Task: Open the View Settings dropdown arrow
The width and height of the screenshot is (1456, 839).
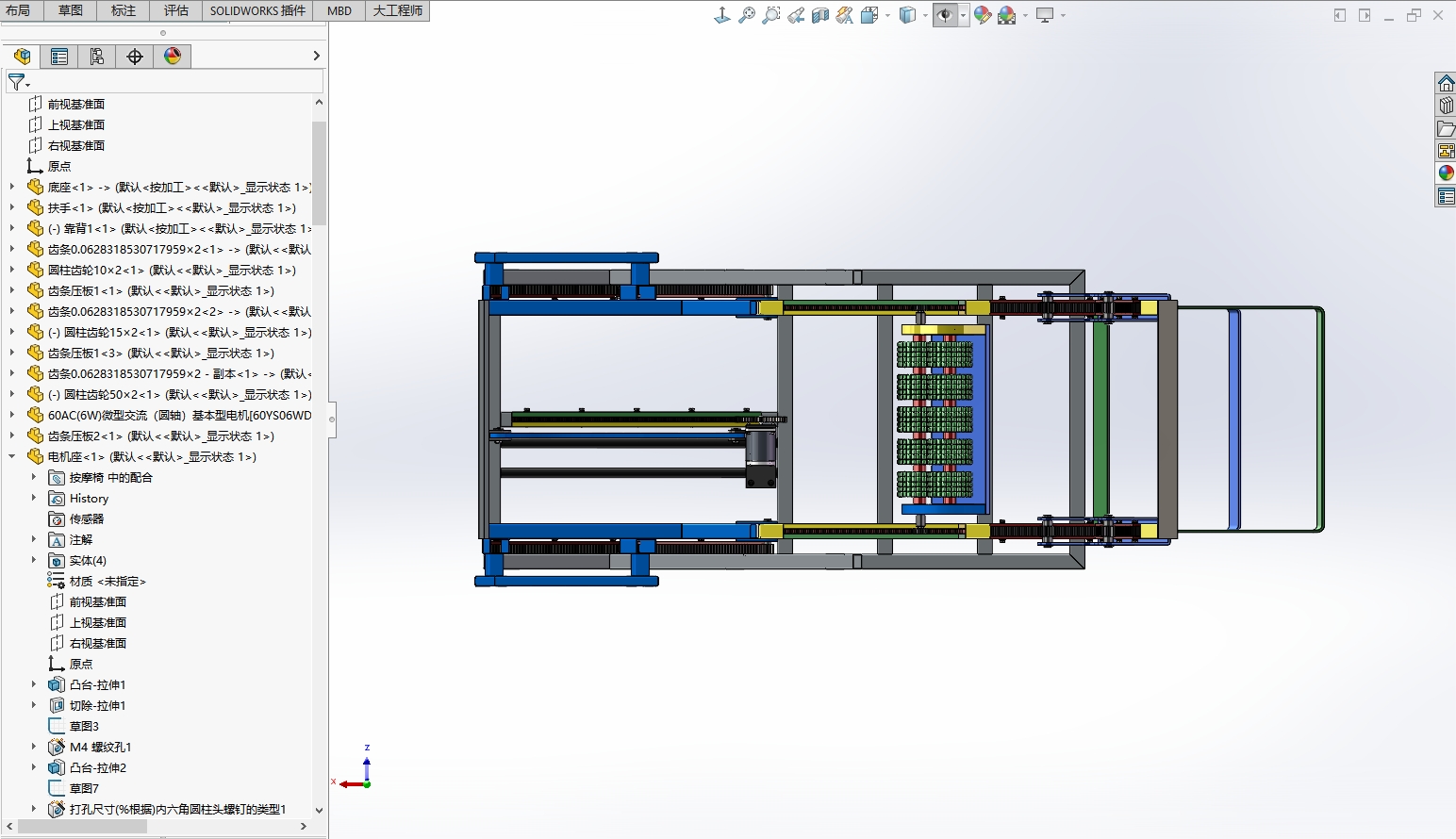Action: click(1063, 15)
